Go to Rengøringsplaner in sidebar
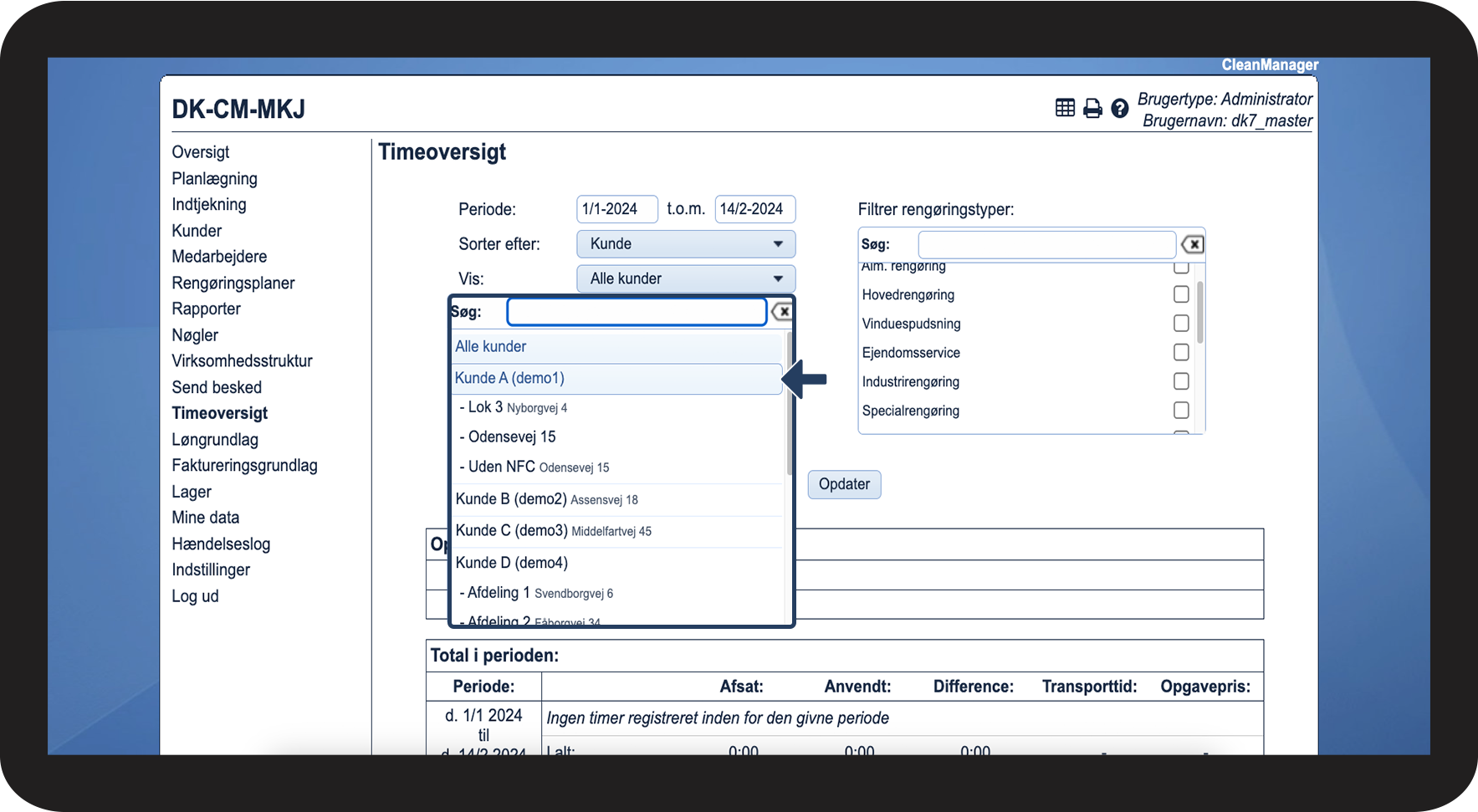This screenshot has height=812, width=1478. click(x=233, y=283)
